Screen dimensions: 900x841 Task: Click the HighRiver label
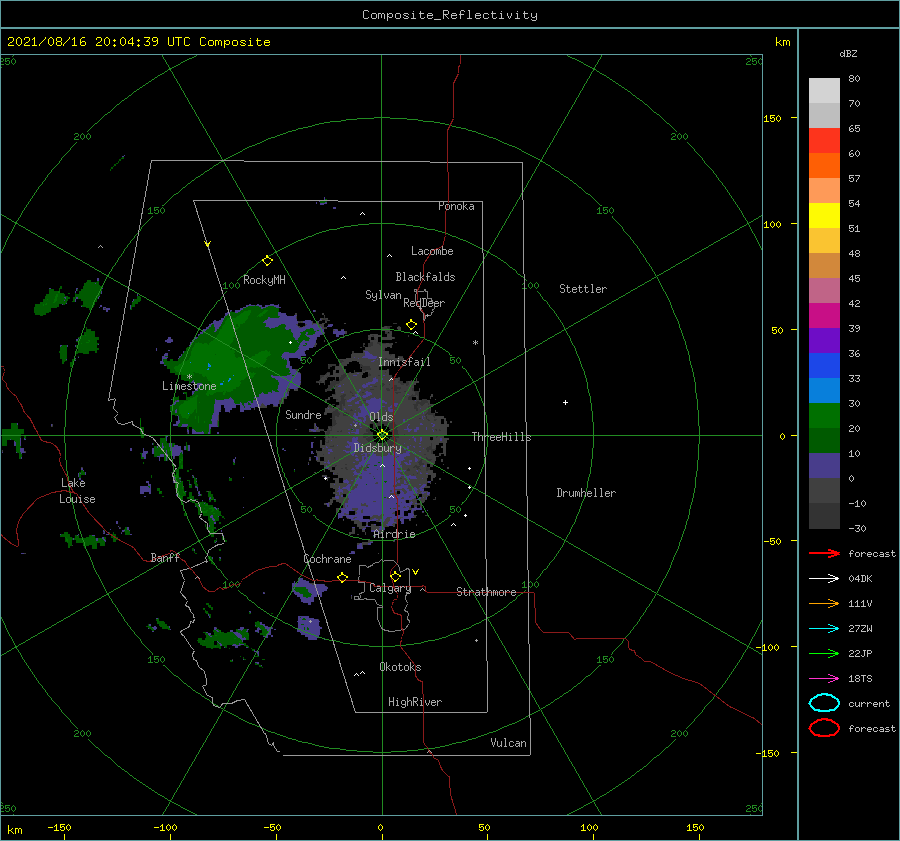click(415, 702)
